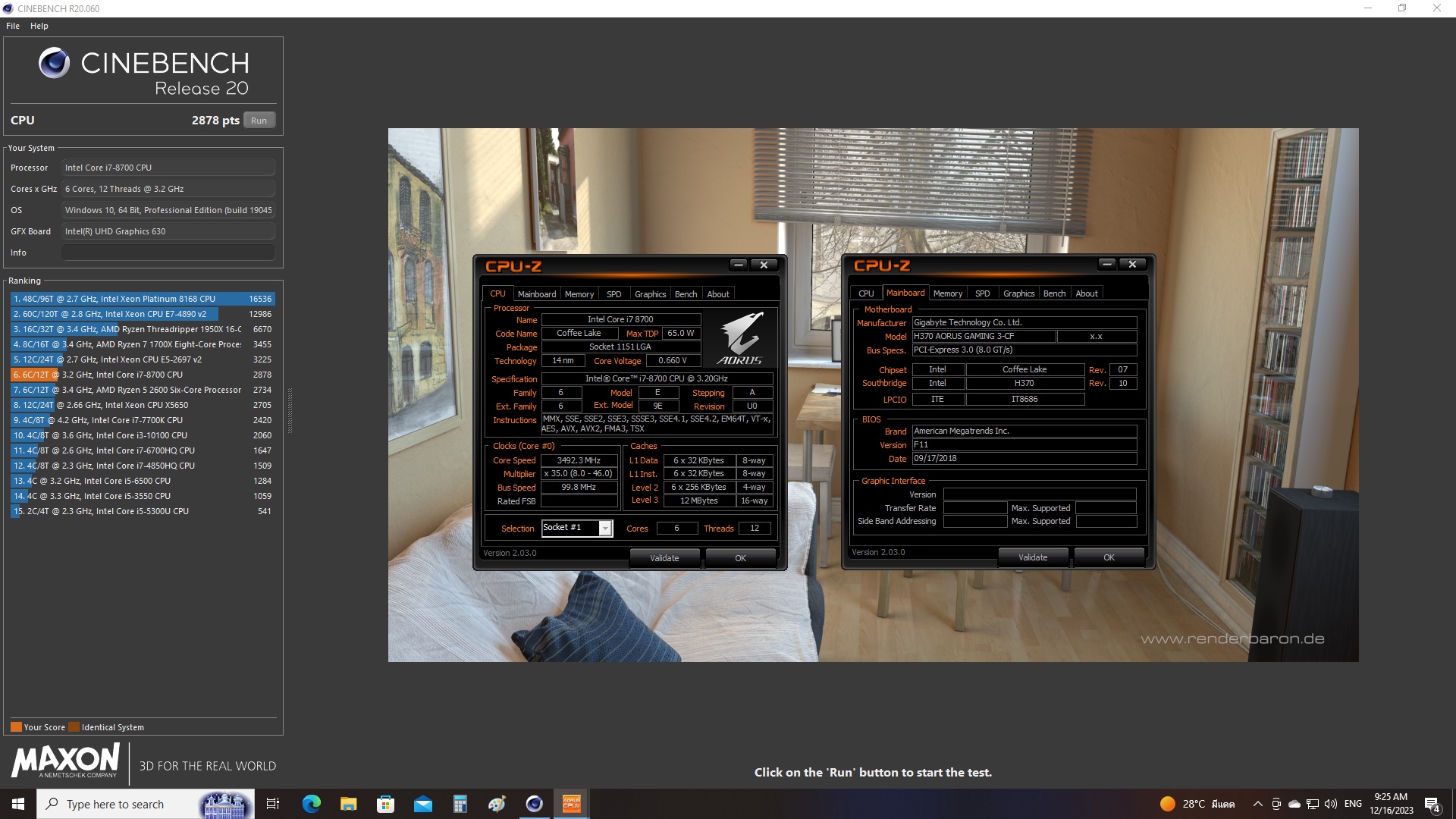Show hidden system tray icons chevron
1456x819 pixels.
click(1257, 804)
